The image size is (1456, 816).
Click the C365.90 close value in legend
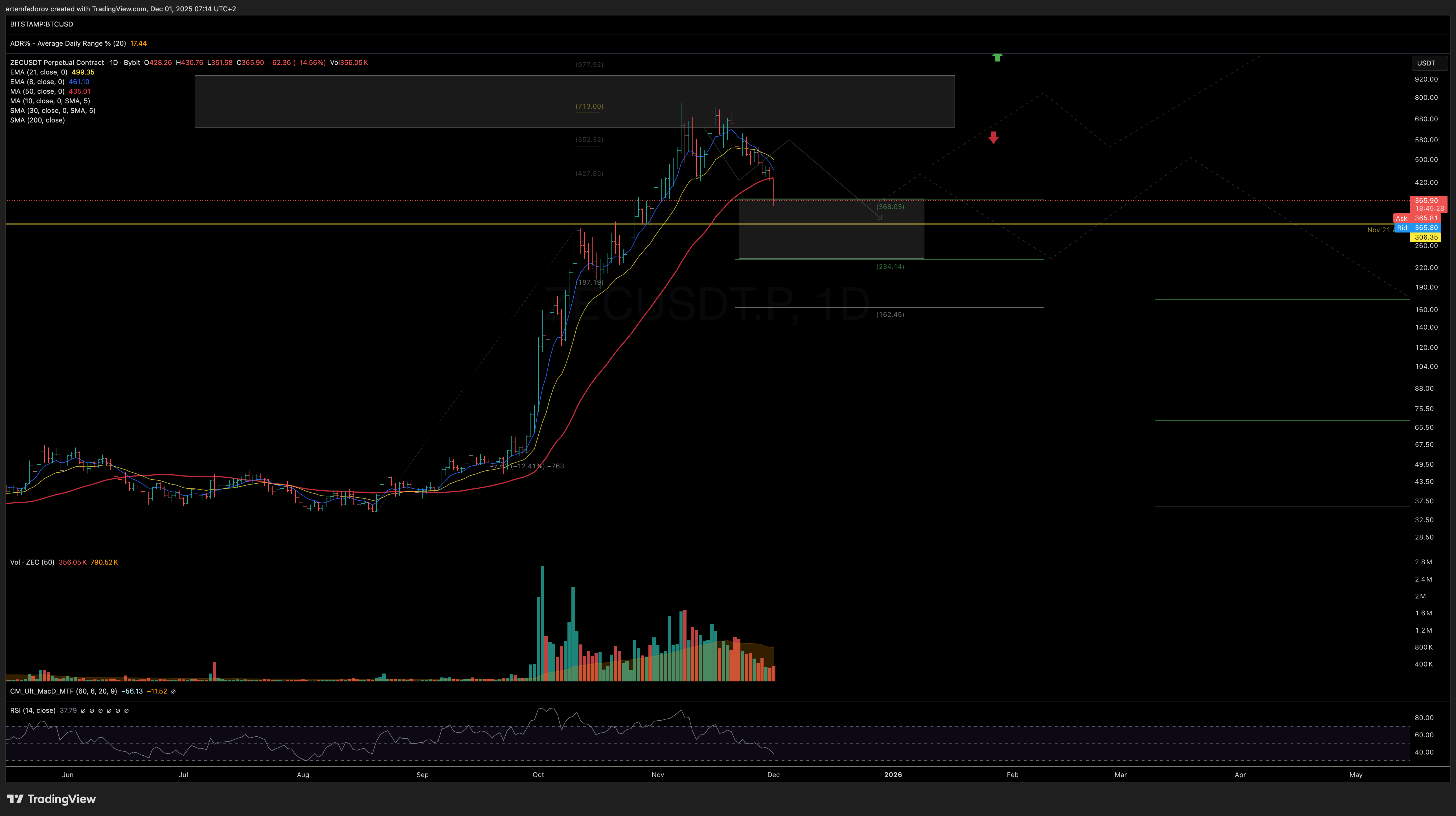[x=250, y=63]
